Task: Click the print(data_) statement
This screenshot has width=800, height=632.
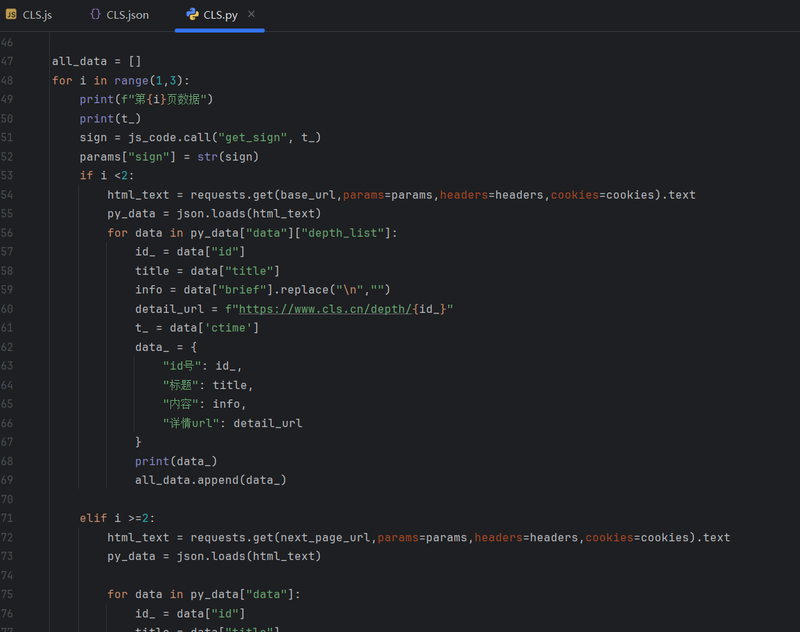Action: [x=176, y=461]
